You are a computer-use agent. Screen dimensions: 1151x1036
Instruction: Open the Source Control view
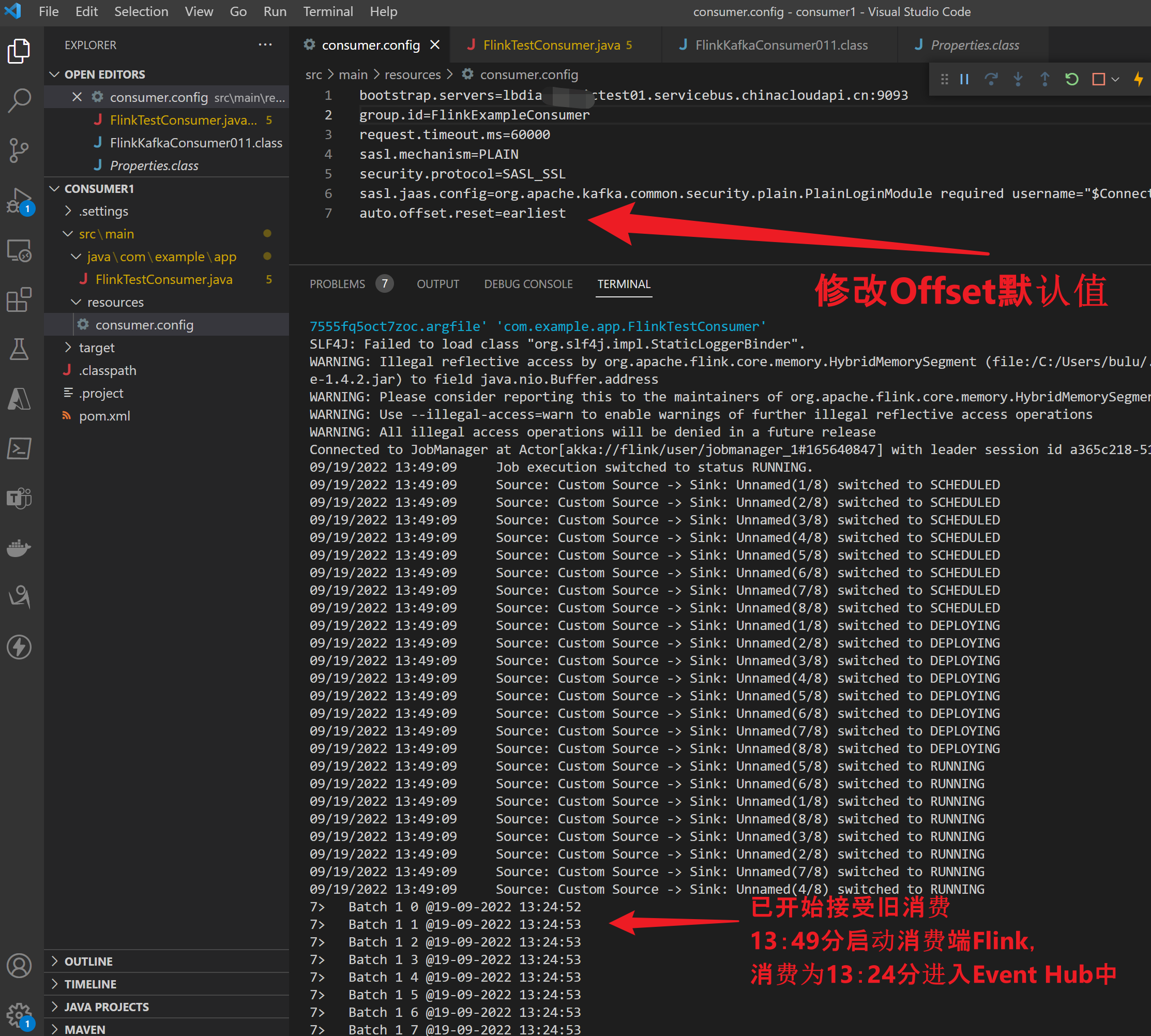19,151
